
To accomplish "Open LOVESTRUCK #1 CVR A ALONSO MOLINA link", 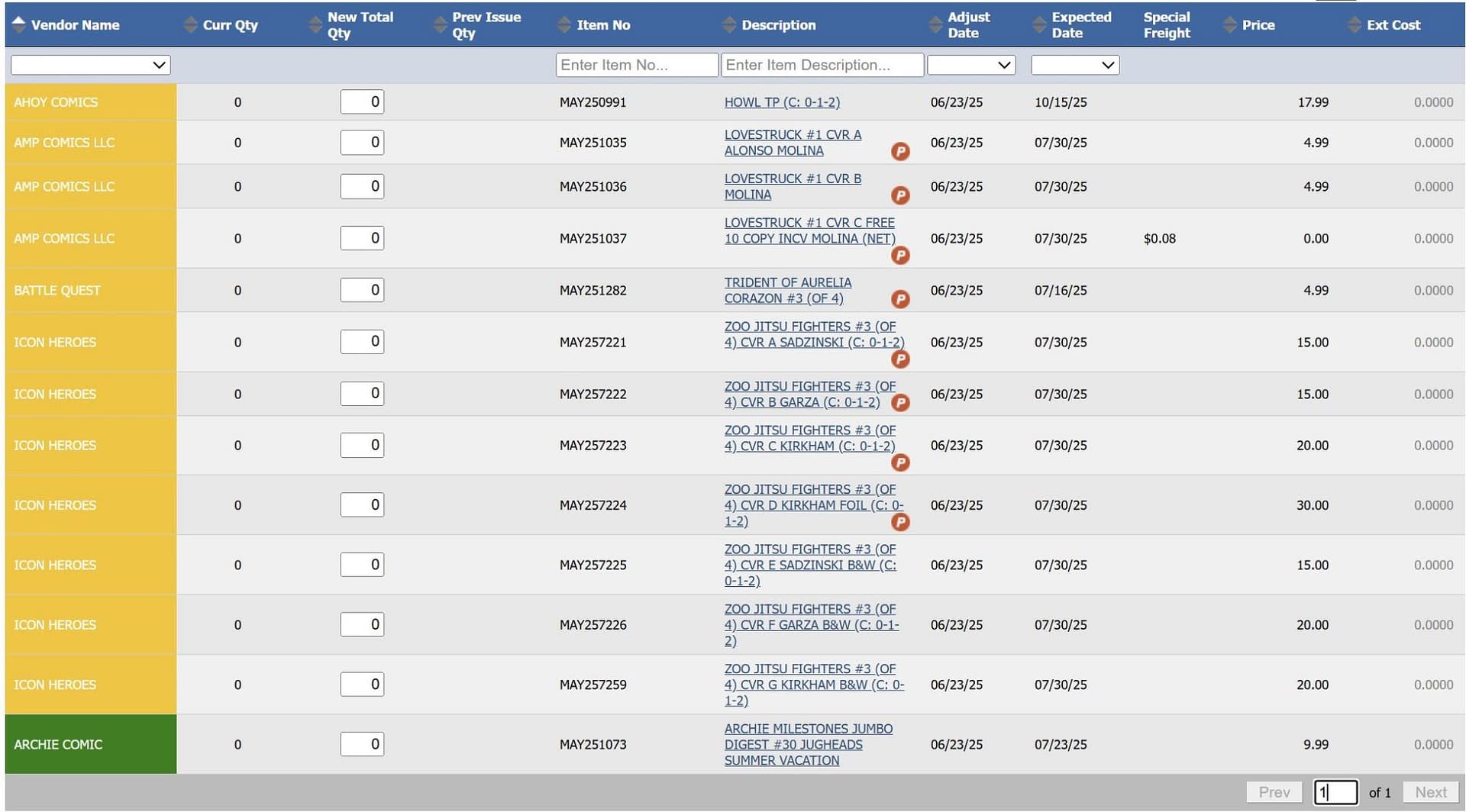I will [793, 143].
